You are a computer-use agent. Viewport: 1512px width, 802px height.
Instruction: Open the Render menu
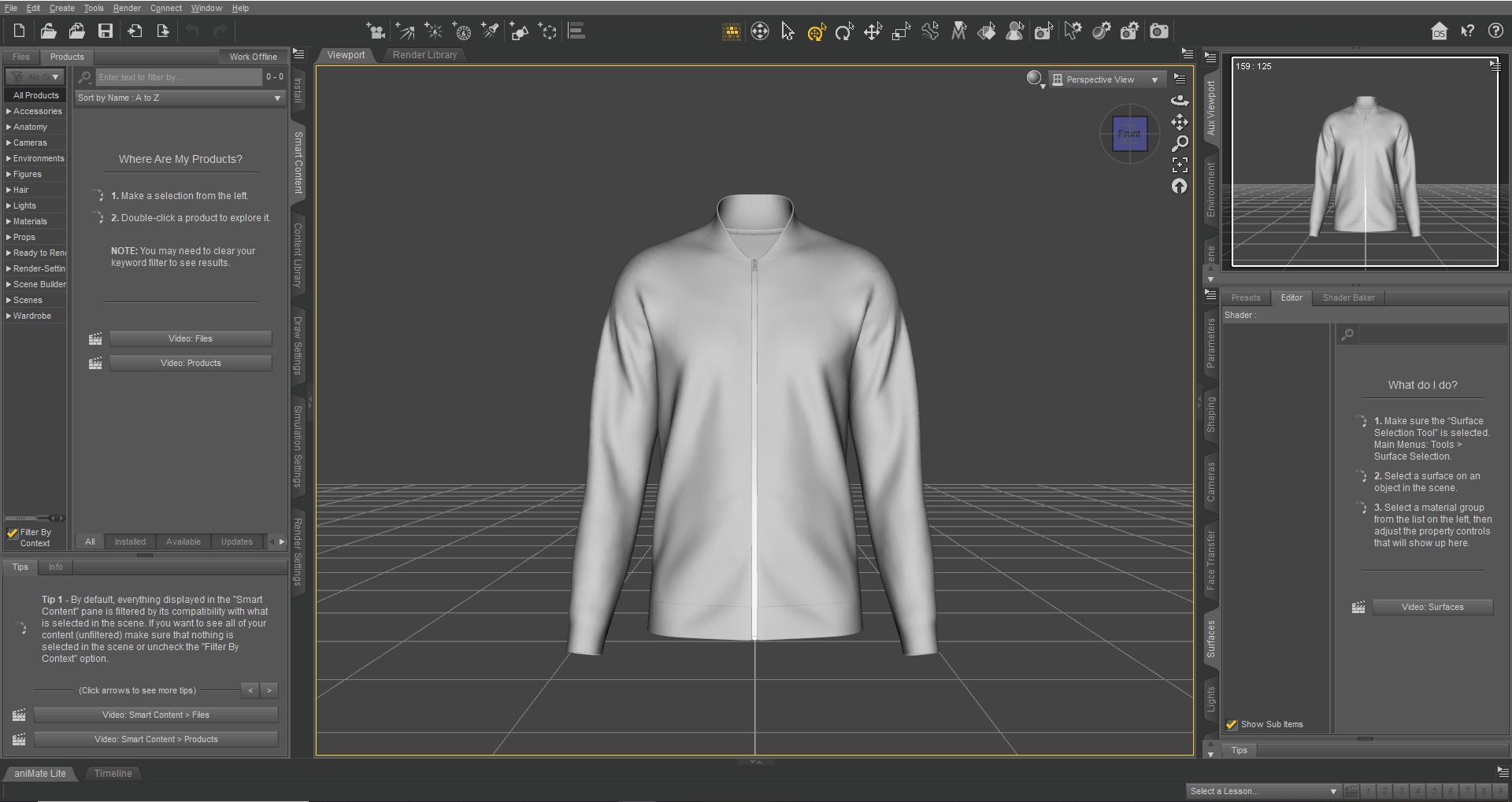coord(127,8)
